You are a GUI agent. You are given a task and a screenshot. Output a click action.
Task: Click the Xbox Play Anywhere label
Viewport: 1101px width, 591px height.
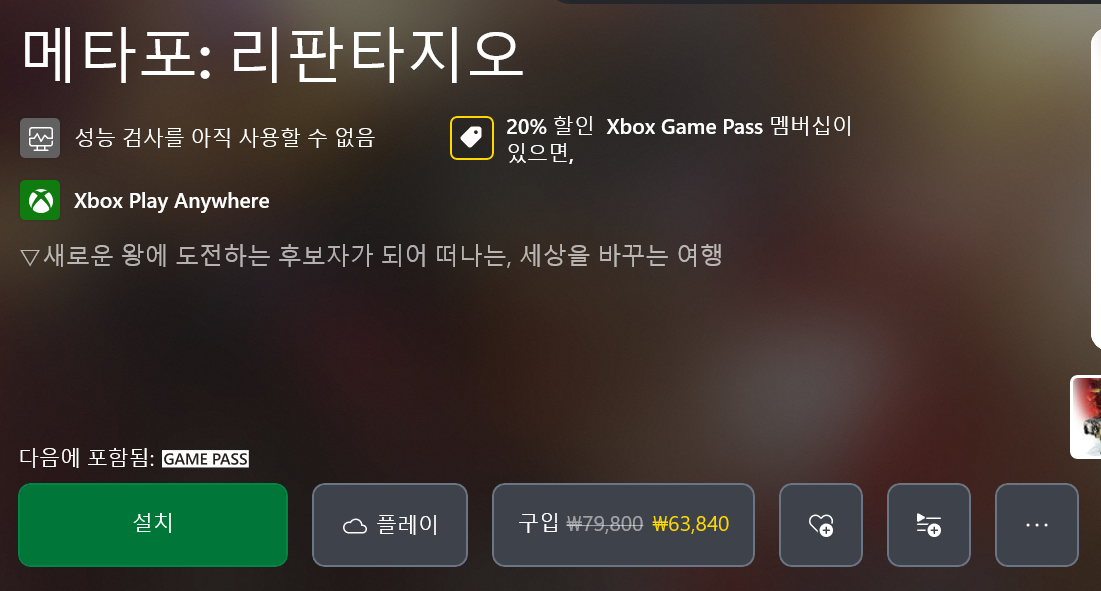pyautogui.click(x=172, y=201)
